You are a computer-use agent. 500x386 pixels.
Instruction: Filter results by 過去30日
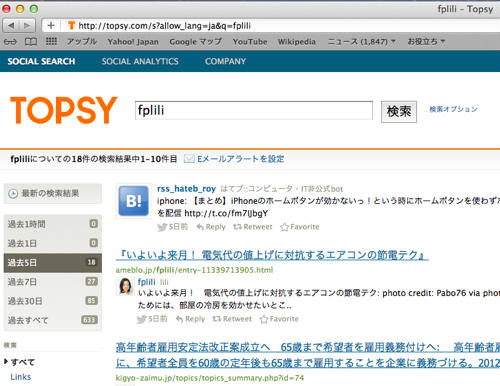(53, 301)
